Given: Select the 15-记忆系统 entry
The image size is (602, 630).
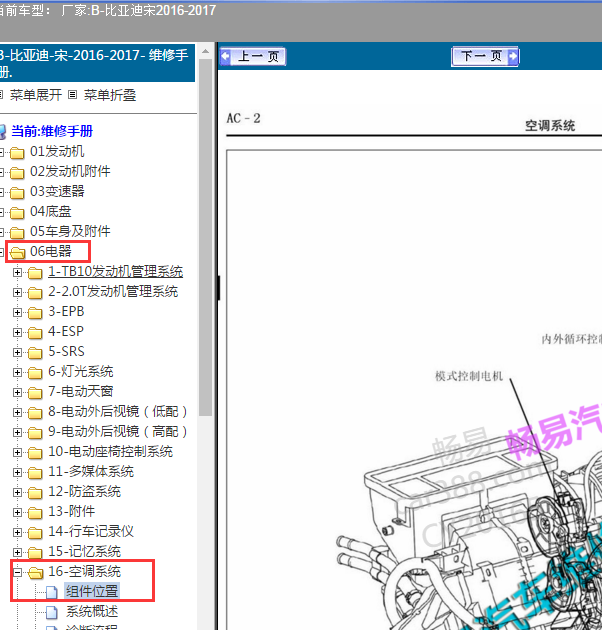Looking at the screenshot, I should (84, 552).
